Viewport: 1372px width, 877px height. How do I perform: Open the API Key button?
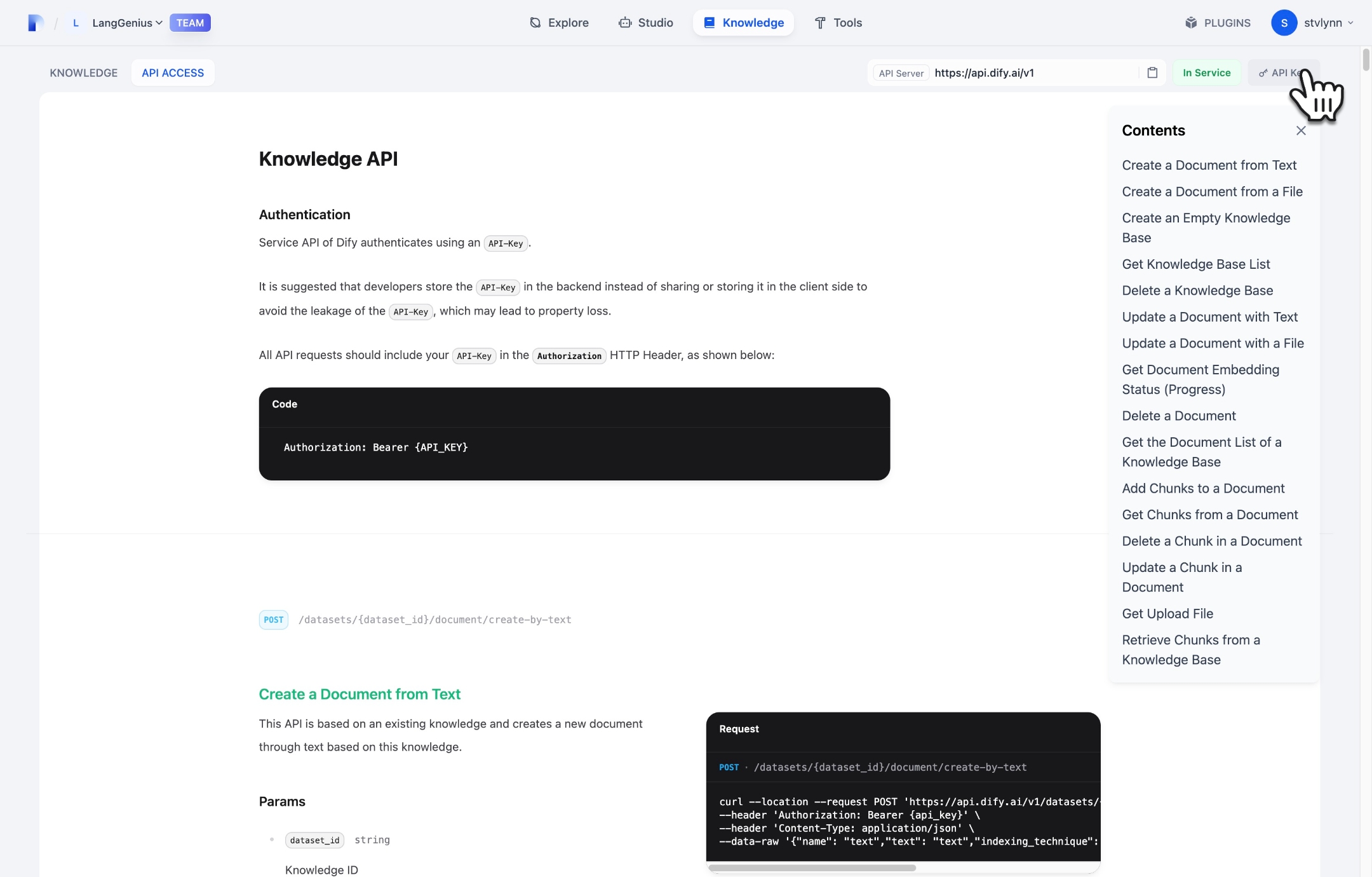(1277, 72)
